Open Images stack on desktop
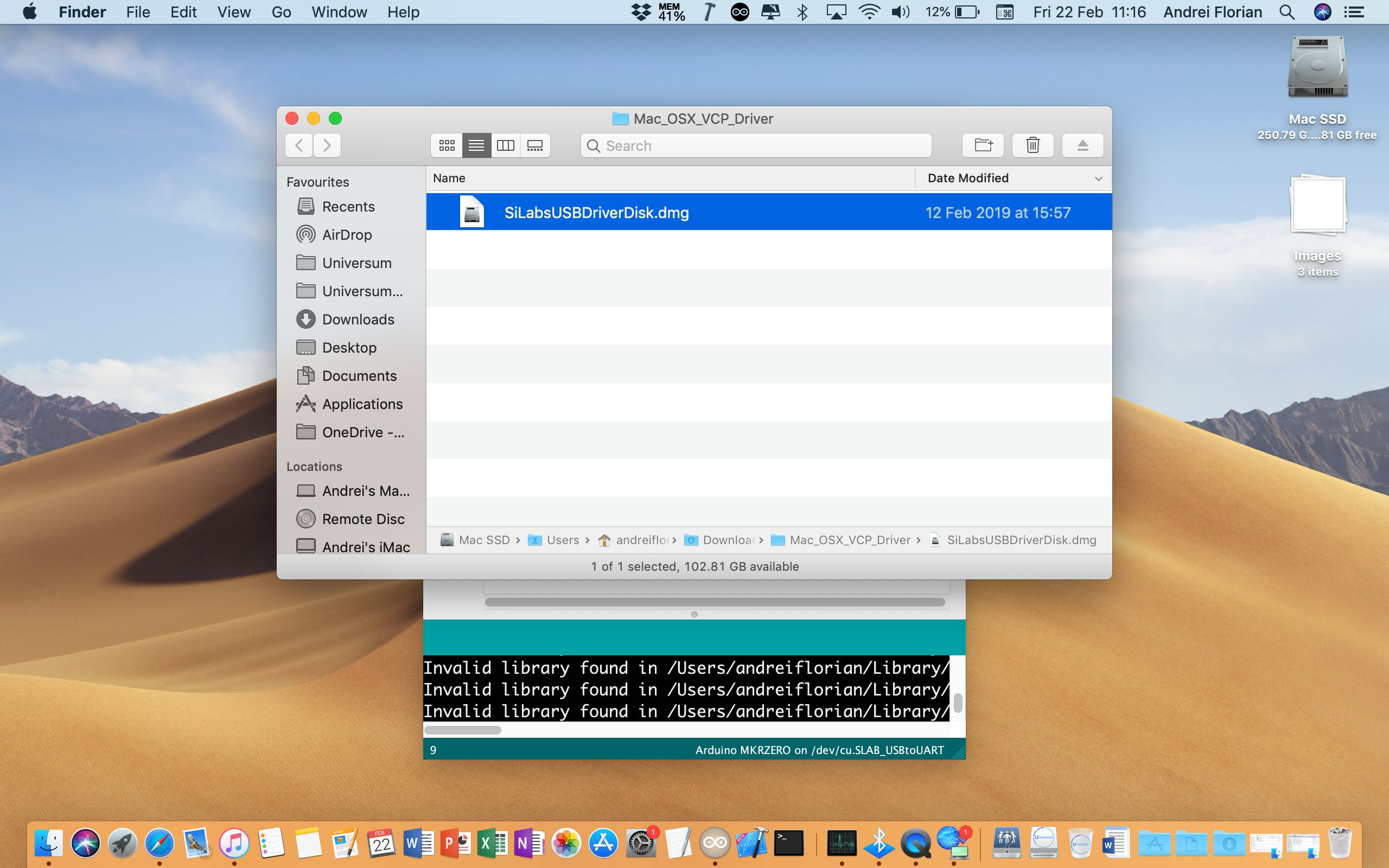Screen dimensions: 1389x868 (1318, 205)
